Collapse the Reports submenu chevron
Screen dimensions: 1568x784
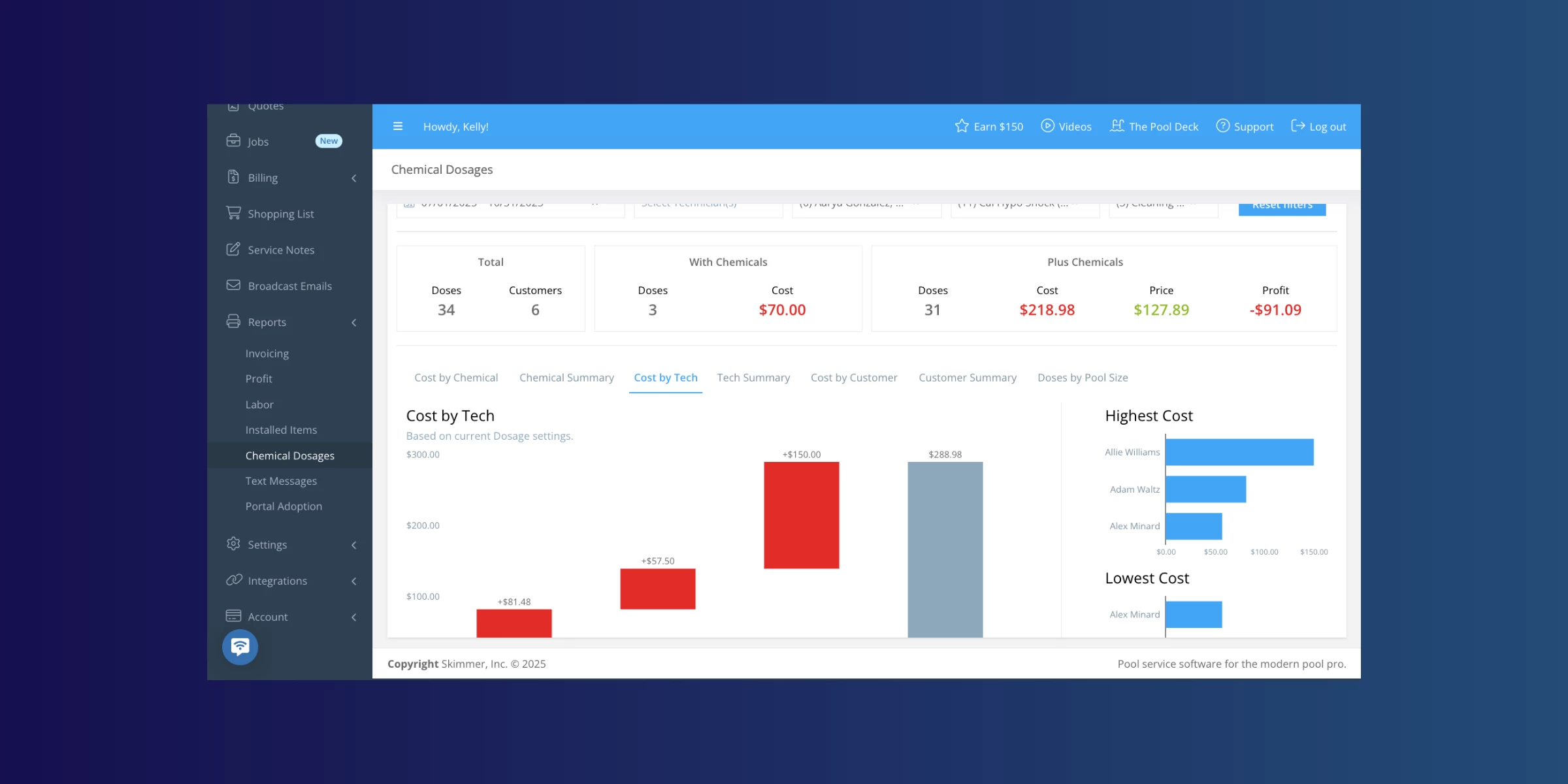point(353,322)
